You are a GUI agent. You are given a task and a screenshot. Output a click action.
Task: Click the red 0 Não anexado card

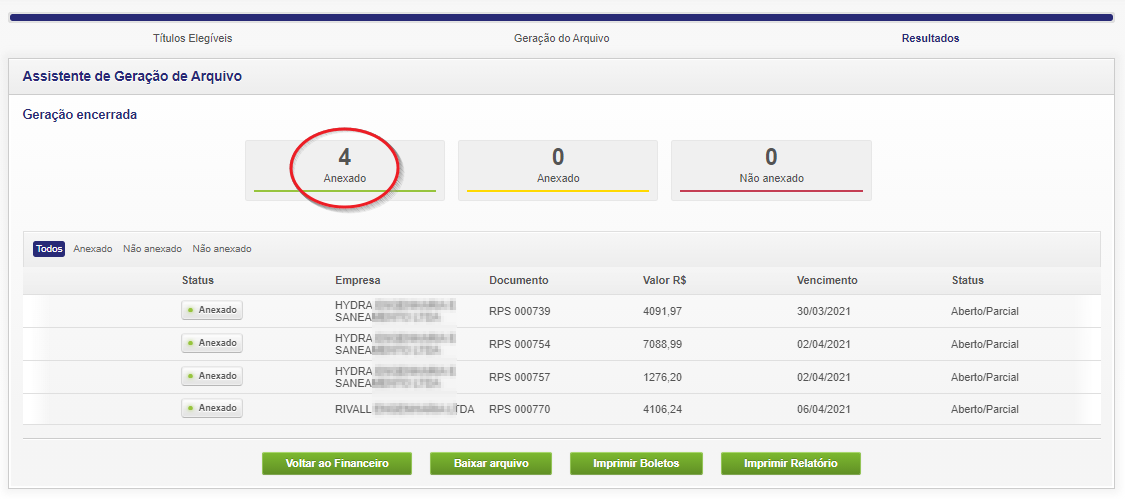[x=771, y=168]
